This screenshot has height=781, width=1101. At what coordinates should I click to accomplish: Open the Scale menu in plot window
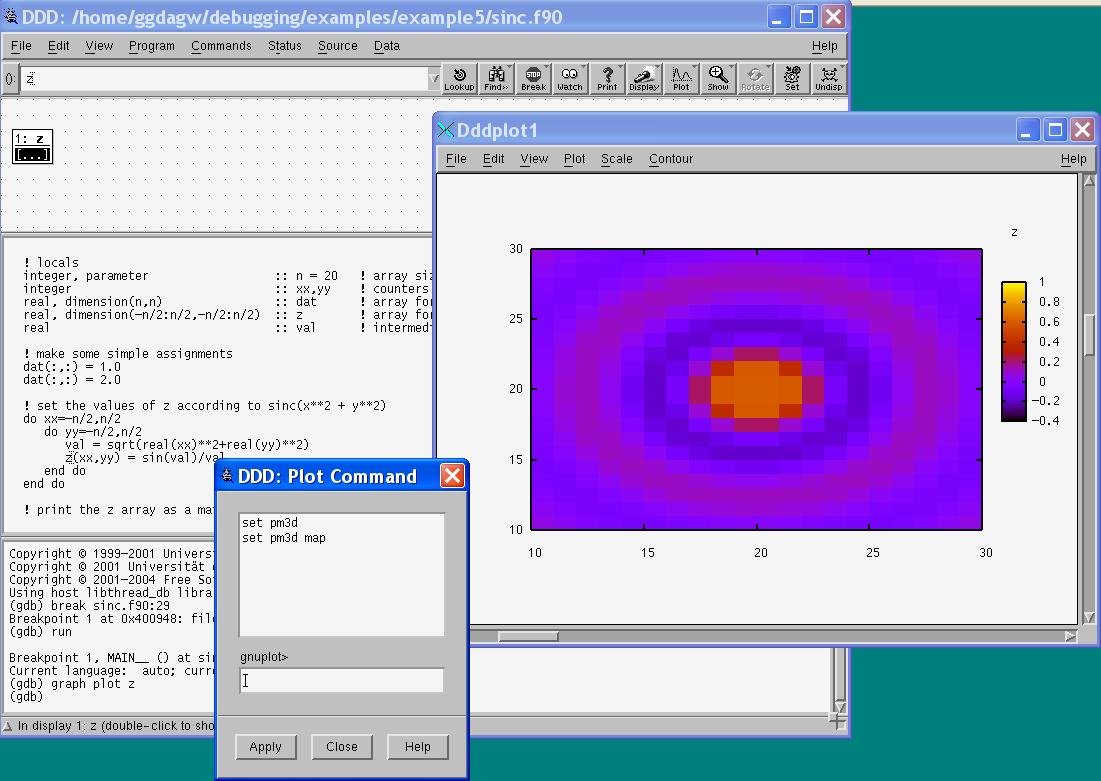click(616, 159)
